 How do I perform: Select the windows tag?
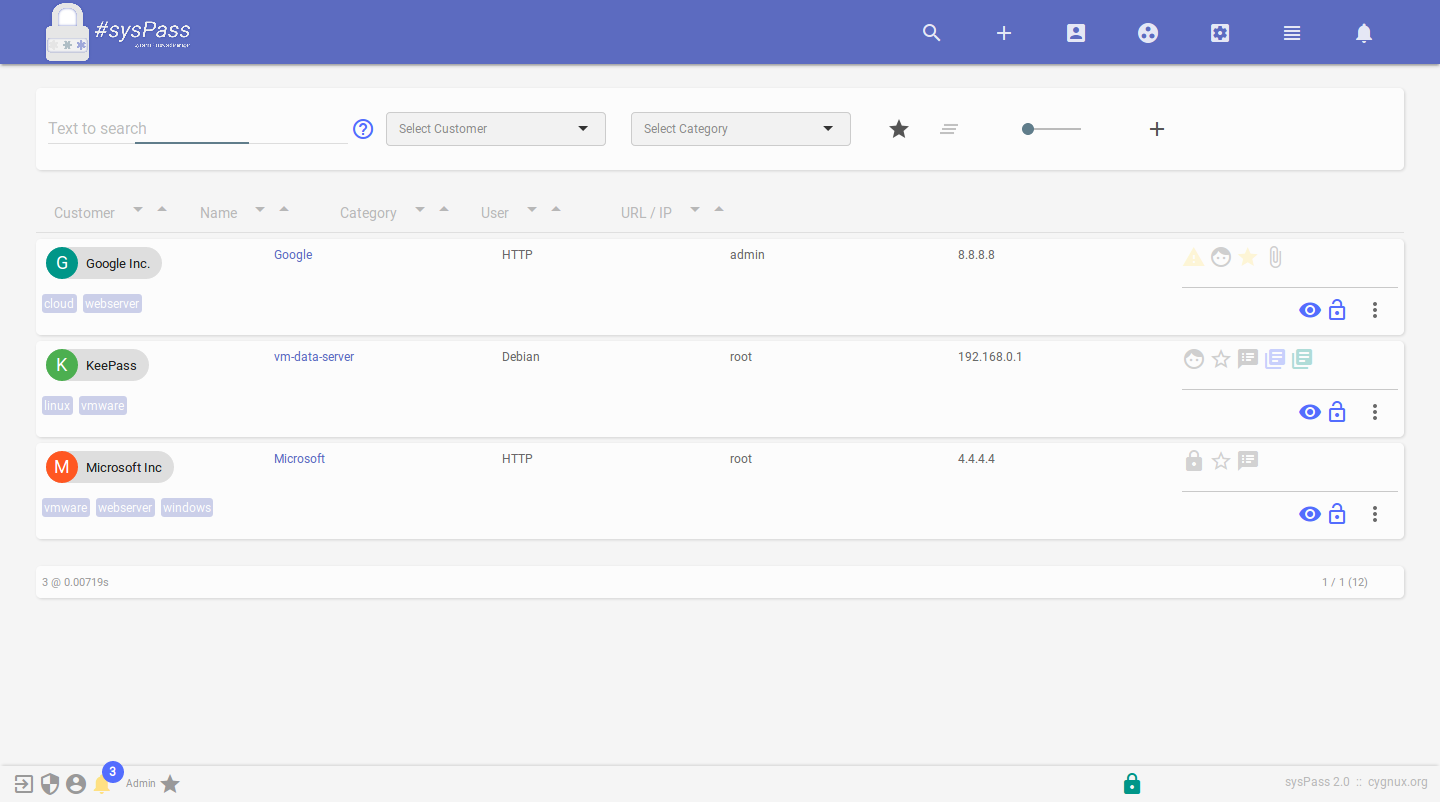[x=187, y=508]
